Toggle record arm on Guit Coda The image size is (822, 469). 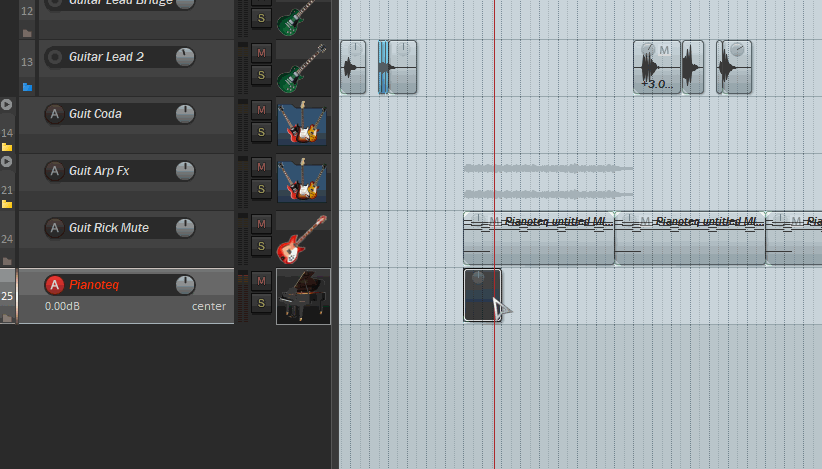click(x=54, y=114)
